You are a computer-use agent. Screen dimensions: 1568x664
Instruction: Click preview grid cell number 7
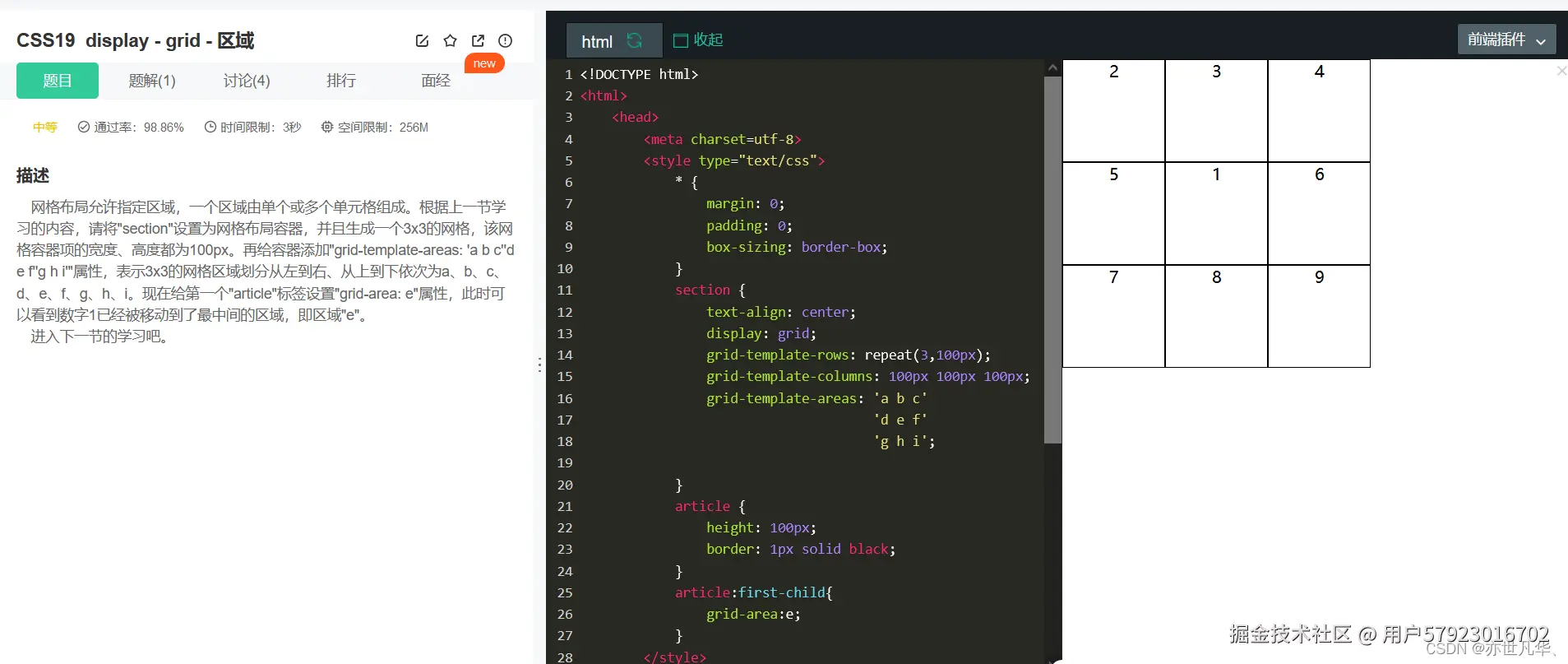(1114, 316)
